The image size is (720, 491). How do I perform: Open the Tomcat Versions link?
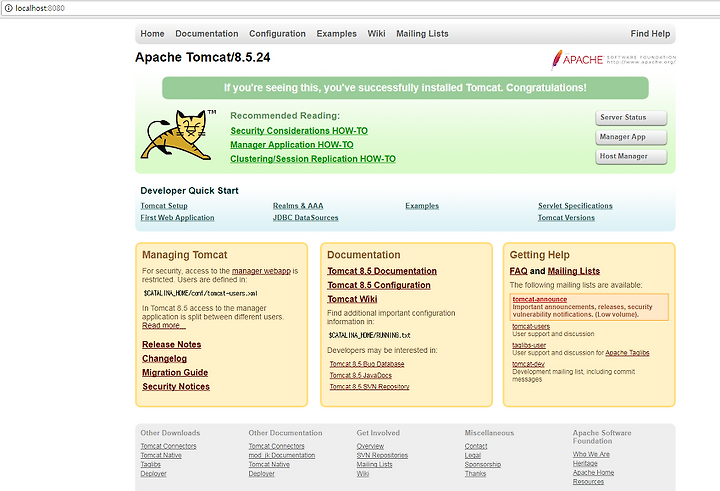point(566,218)
